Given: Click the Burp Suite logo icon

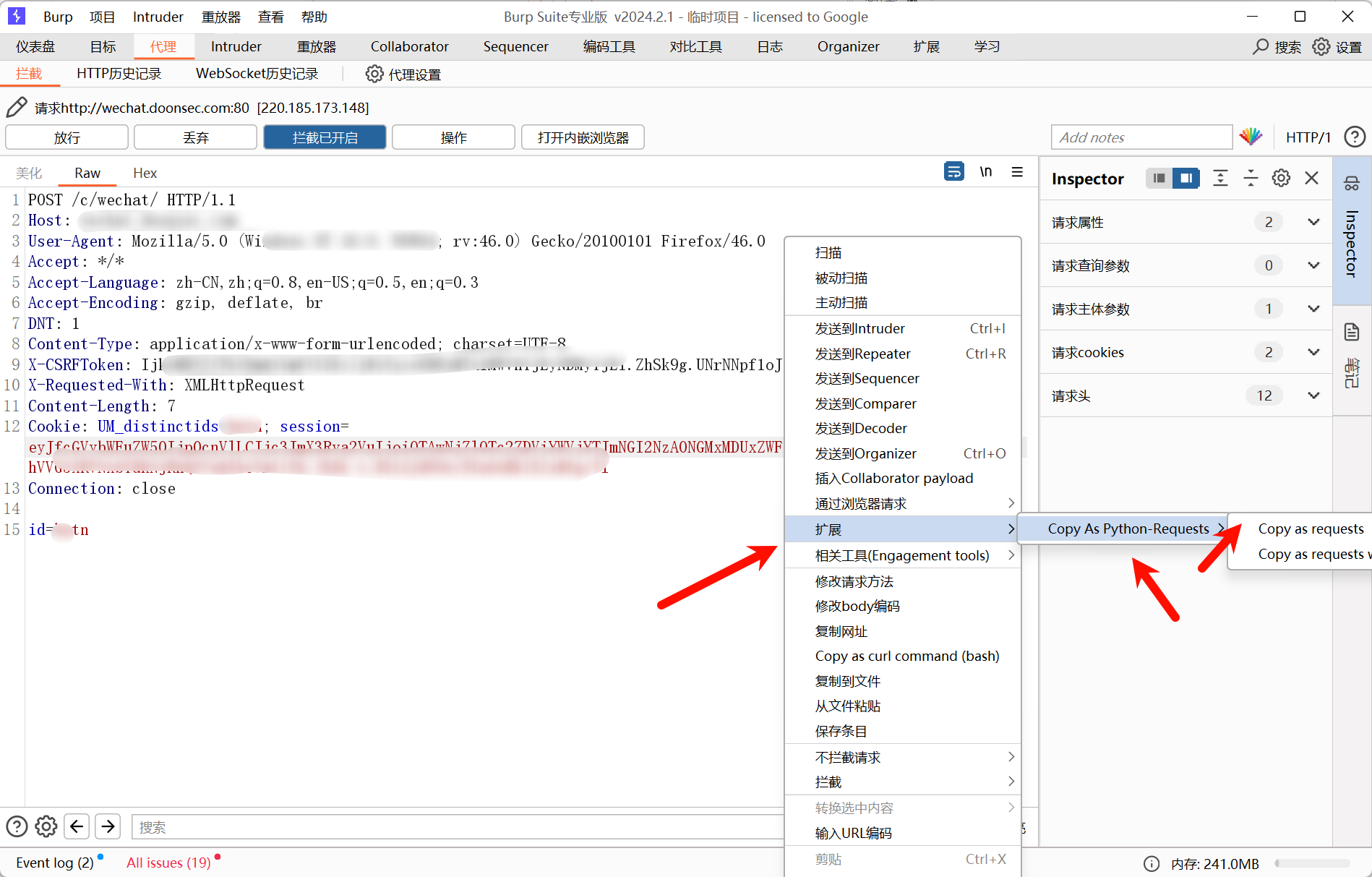Looking at the screenshot, I should coord(16,16).
